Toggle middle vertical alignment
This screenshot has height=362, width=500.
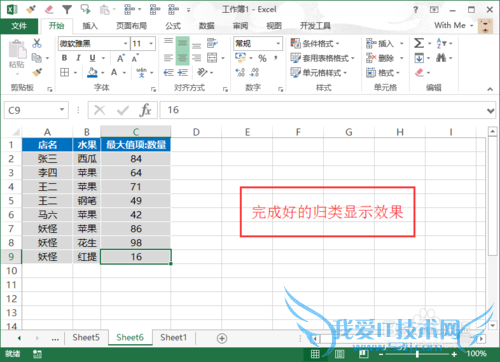click(182, 43)
